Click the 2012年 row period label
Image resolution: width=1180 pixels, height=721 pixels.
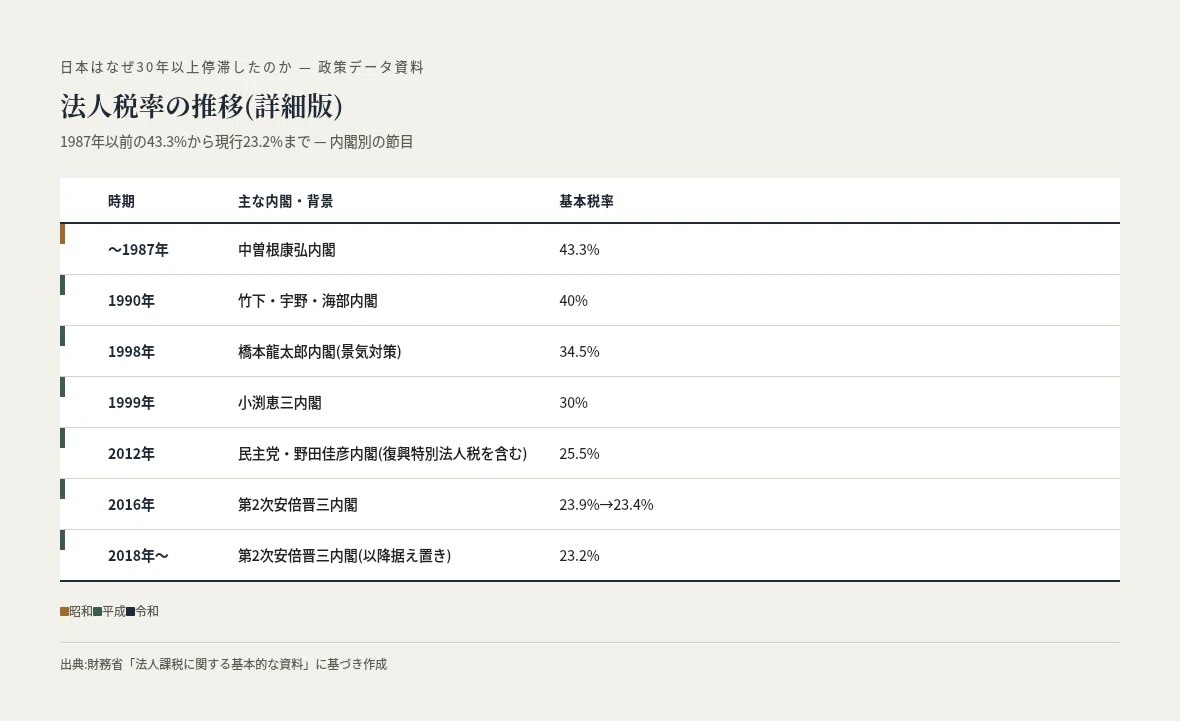(x=131, y=454)
